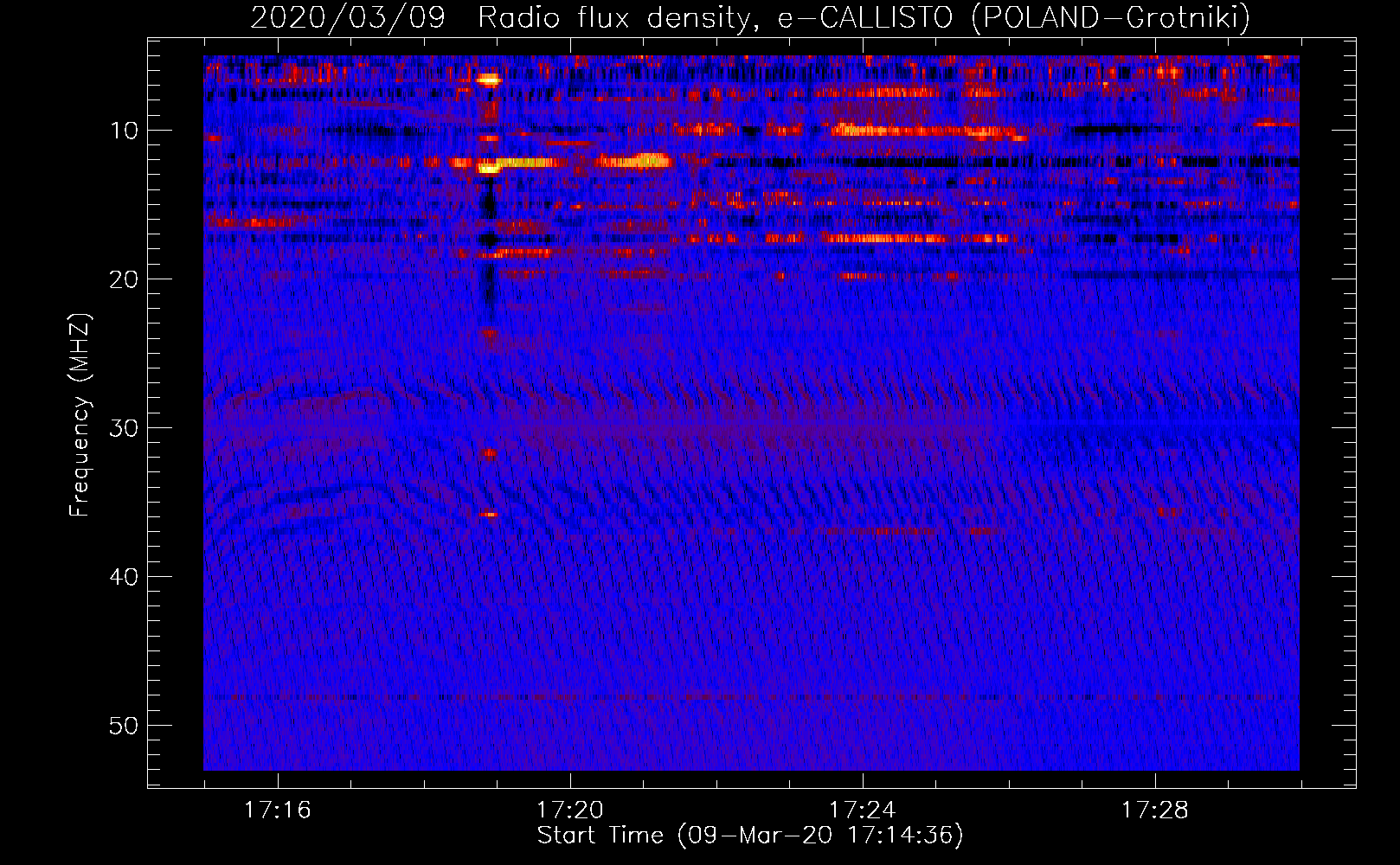Click the date '2020/03/09' in title
The width and height of the screenshot is (1400, 865).
(x=348, y=17)
